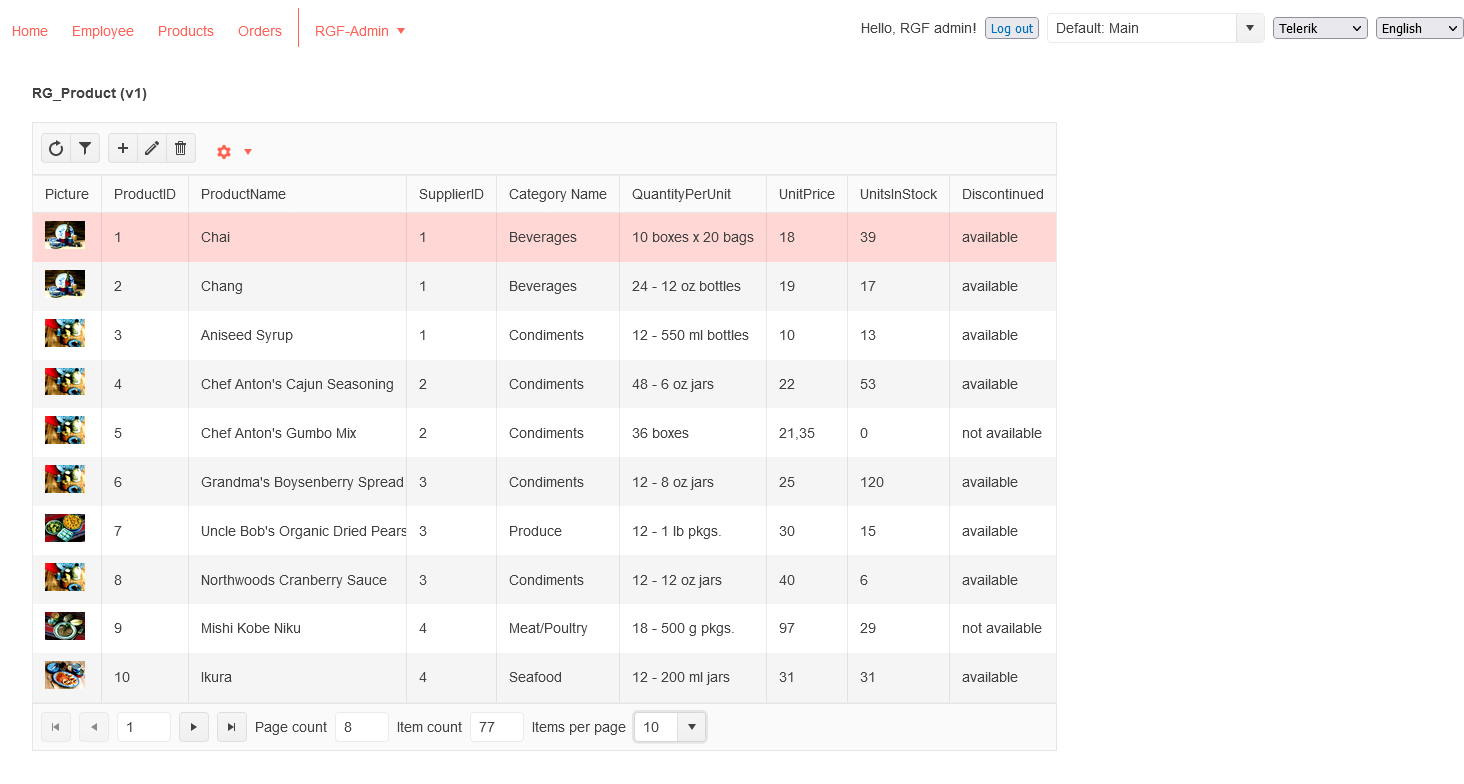This screenshot has width=1464, height=784.
Task: Sort by the UnitPrice column header
Action: pos(806,194)
